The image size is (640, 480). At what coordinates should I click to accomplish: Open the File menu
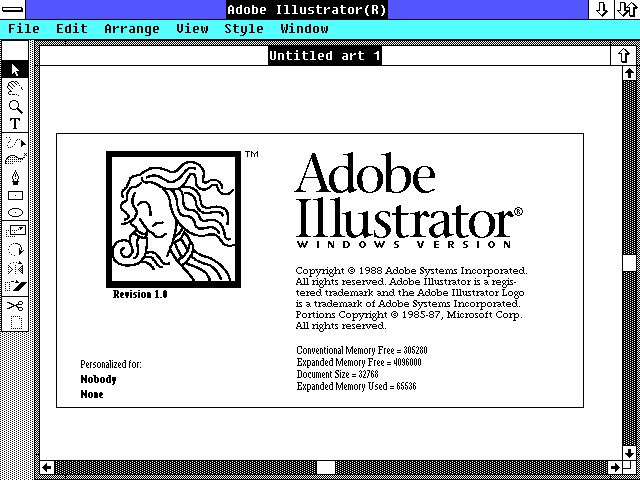click(x=24, y=29)
